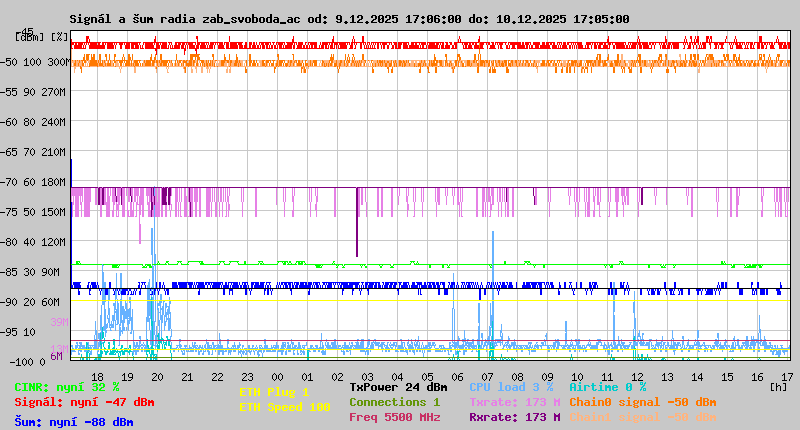Click the 'CINR: nyní 32 %' legend entry
This screenshot has width=800, height=430.
coord(67,388)
